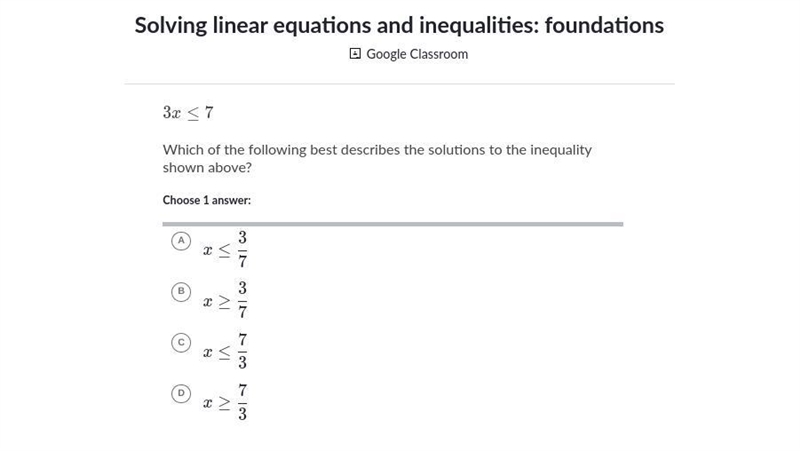Choose radio button C
The image size is (800, 451).
181,342
